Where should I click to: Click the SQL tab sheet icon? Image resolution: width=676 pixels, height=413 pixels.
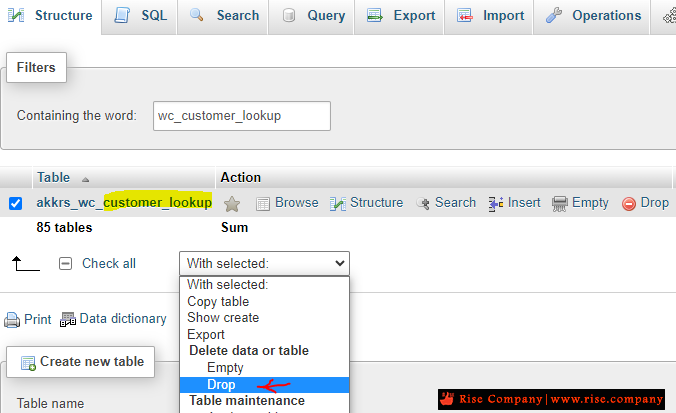tap(122, 15)
